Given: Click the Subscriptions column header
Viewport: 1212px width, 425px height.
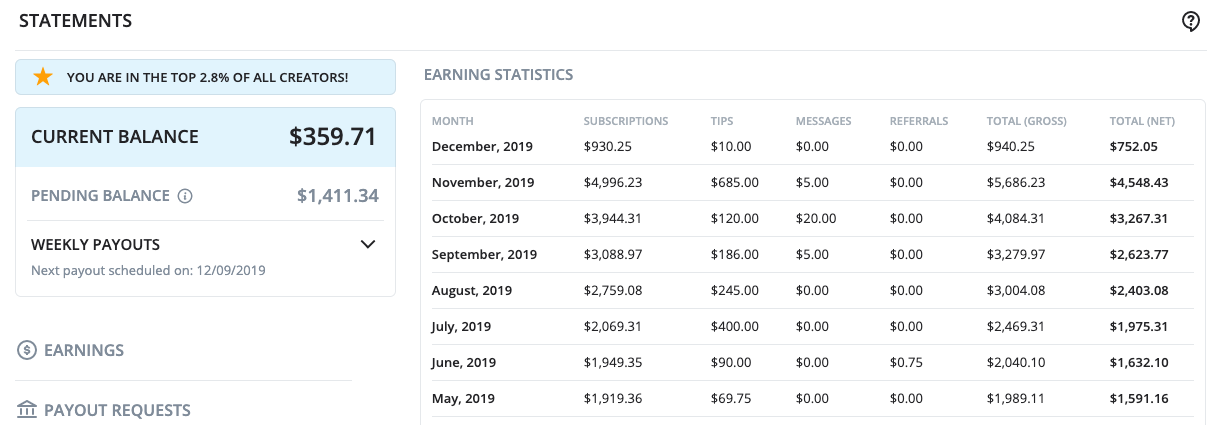Looking at the screenshot, I should coord(626,121).
